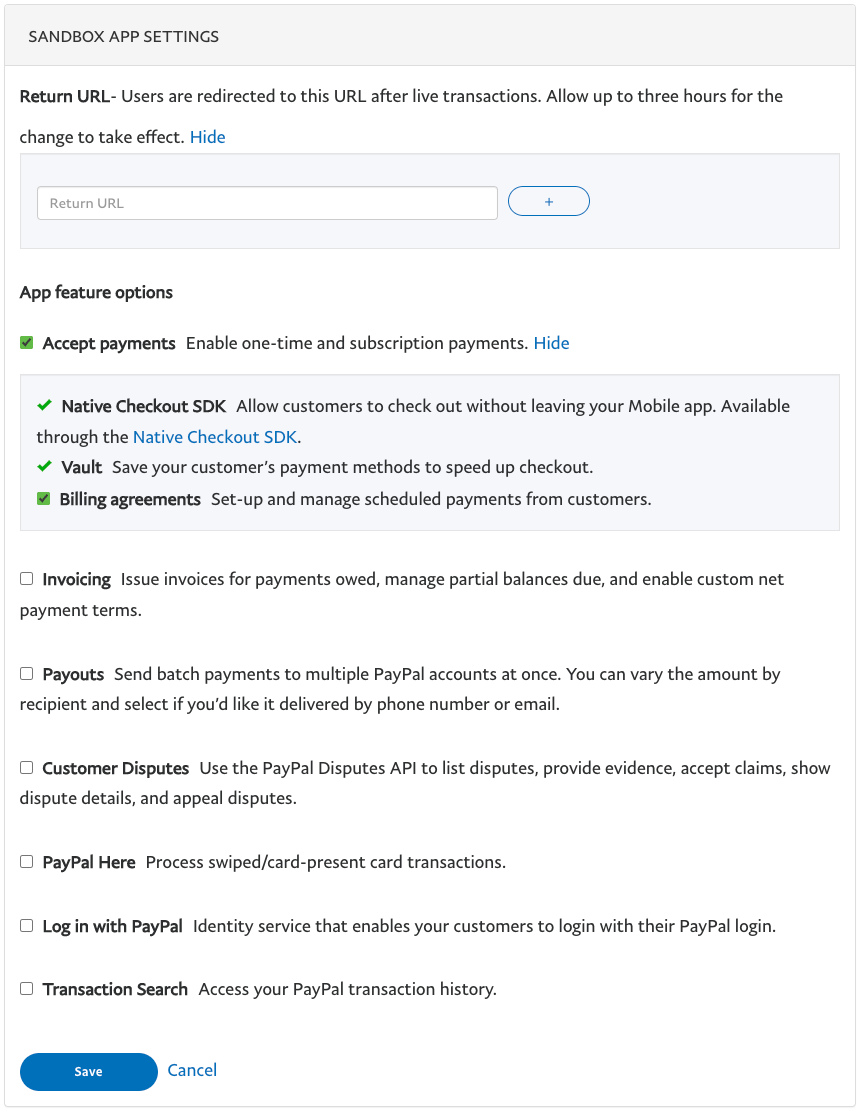Image resolution: width=862 pixels, height=1114 pixels.
Task: Select the Transaction Search checkbox
Action: pyautogui.click(x=27, y=989)
